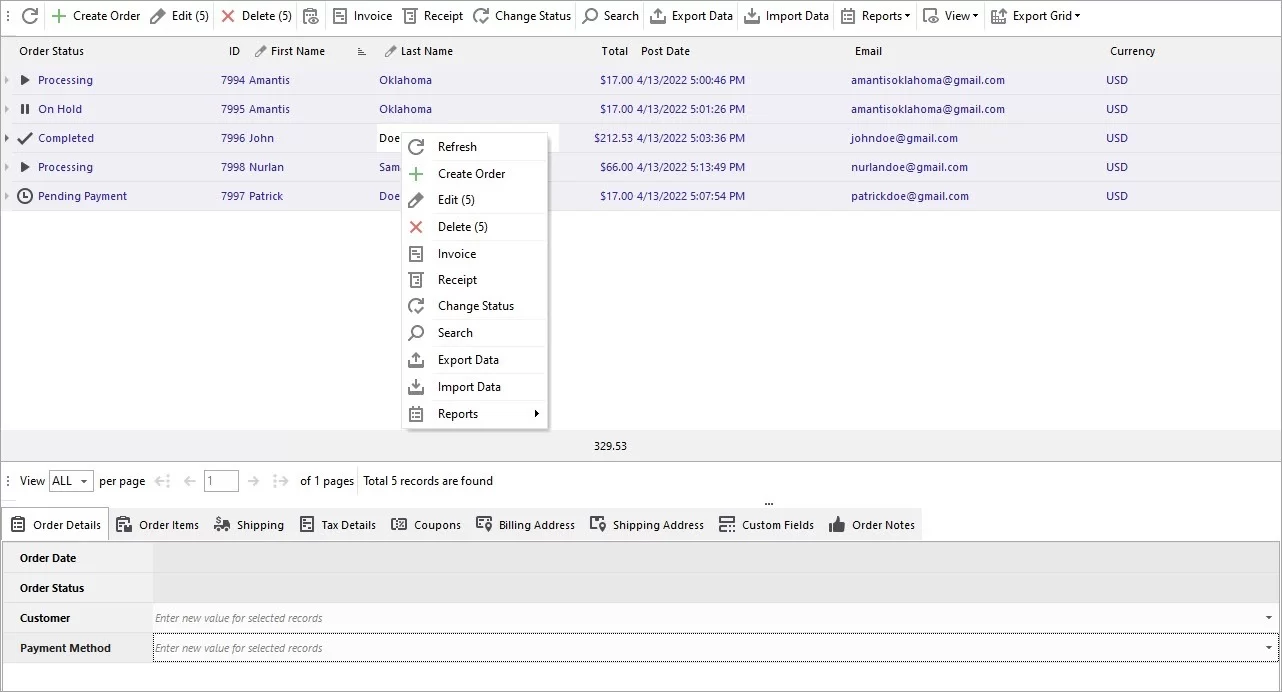Open the View dropdown in the toolbar
Screen dimensions: 1282x692
(x=950, y=16)
